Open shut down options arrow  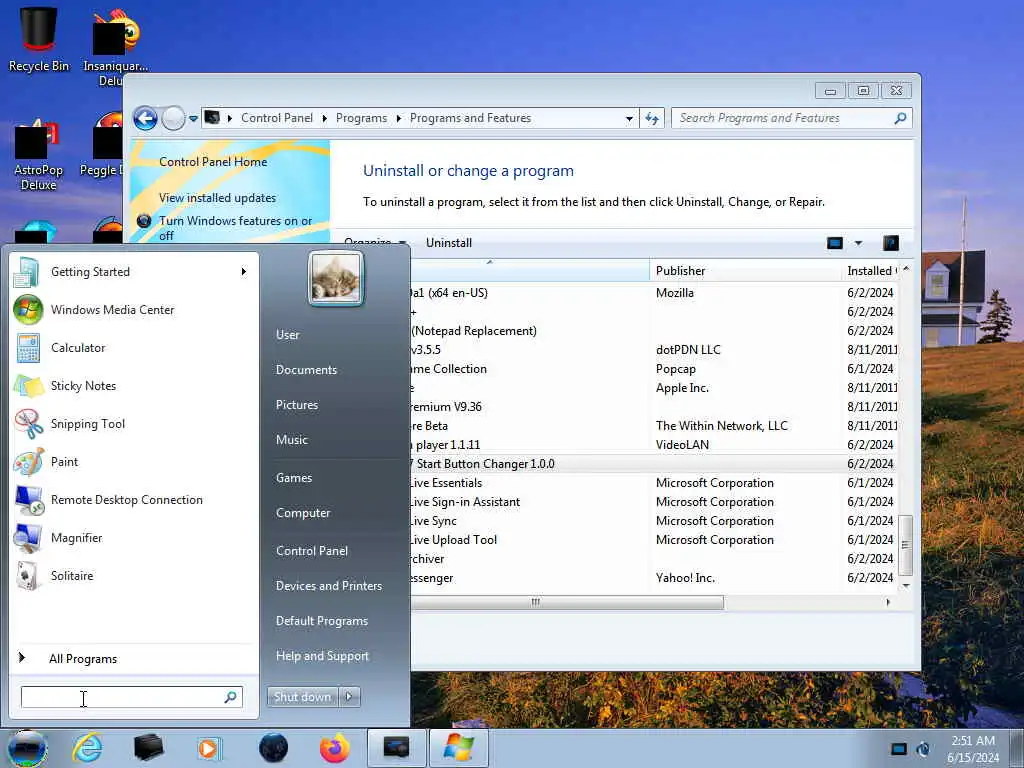[x=349, y=697]
